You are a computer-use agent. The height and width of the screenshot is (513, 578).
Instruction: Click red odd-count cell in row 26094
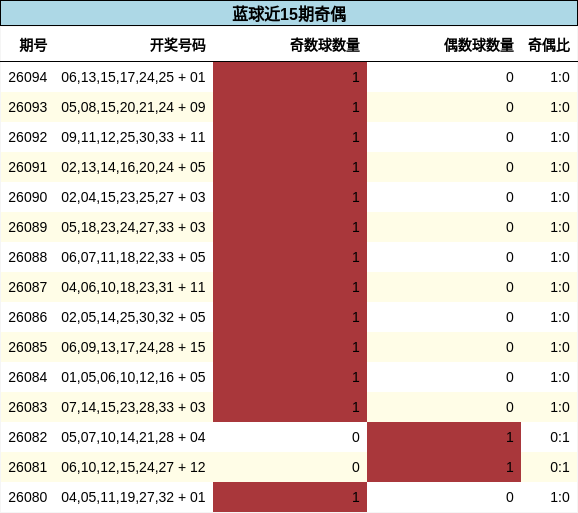pos(290,77)
